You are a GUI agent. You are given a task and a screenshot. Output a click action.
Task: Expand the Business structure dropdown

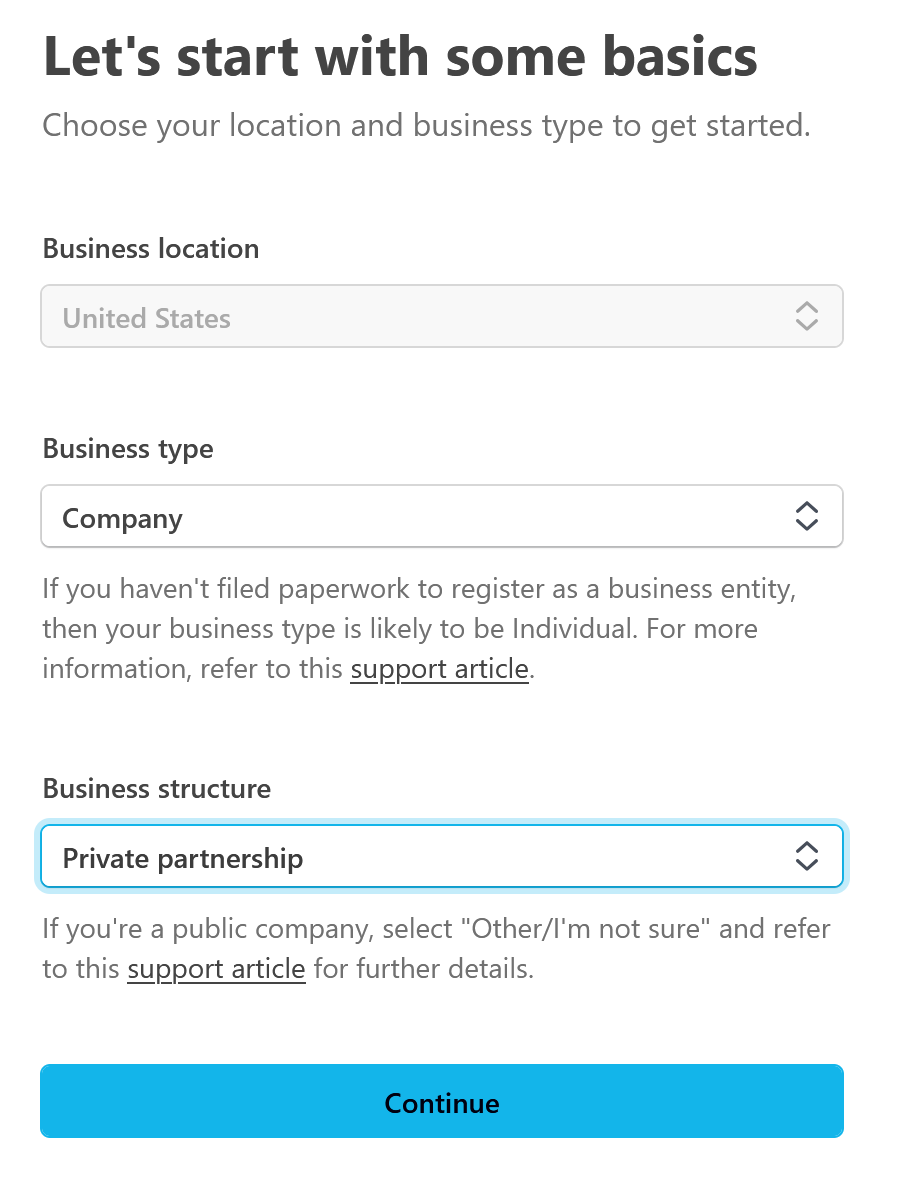441,857
